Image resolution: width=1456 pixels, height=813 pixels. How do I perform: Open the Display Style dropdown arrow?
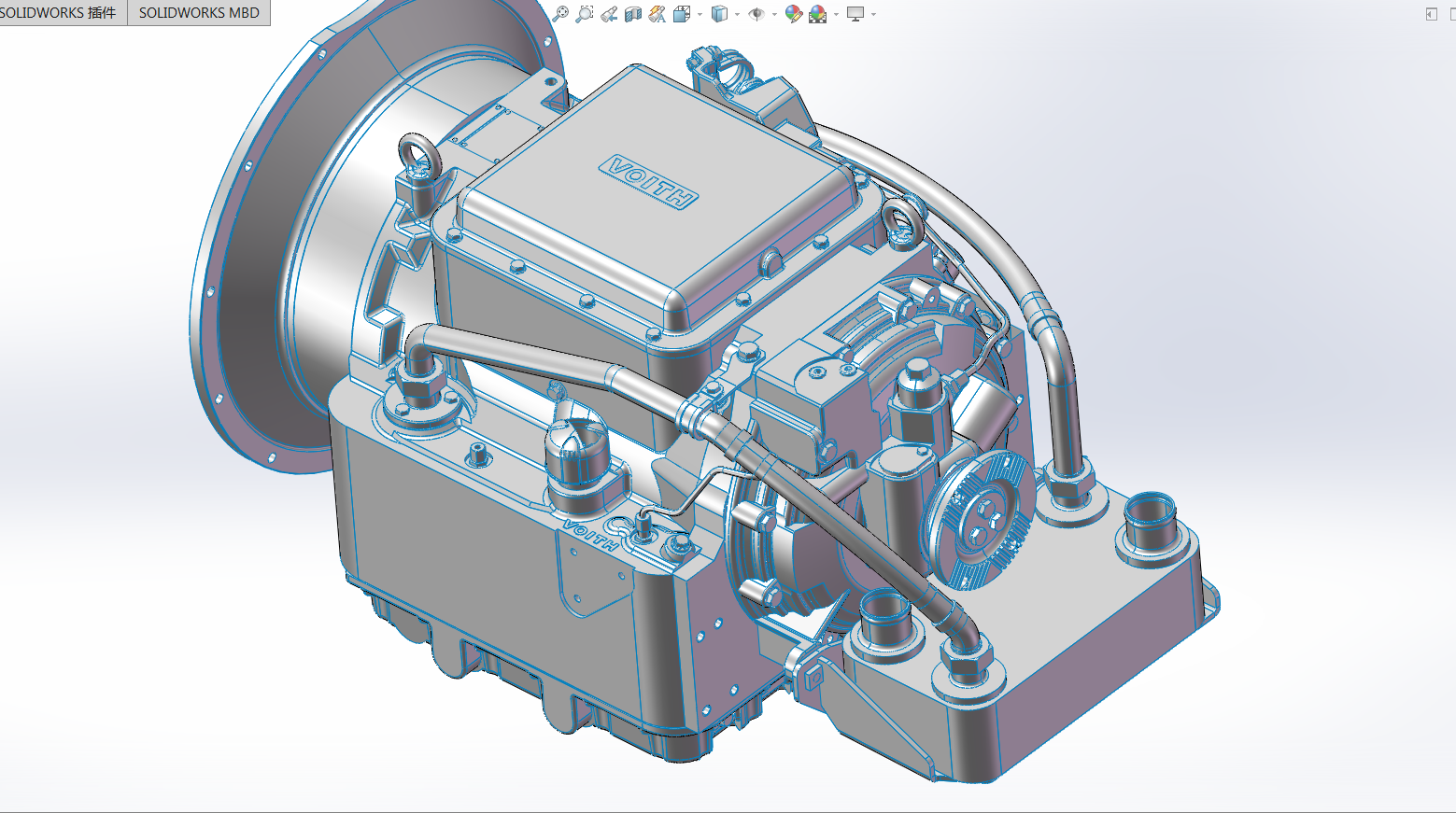[x=737, y=14]
